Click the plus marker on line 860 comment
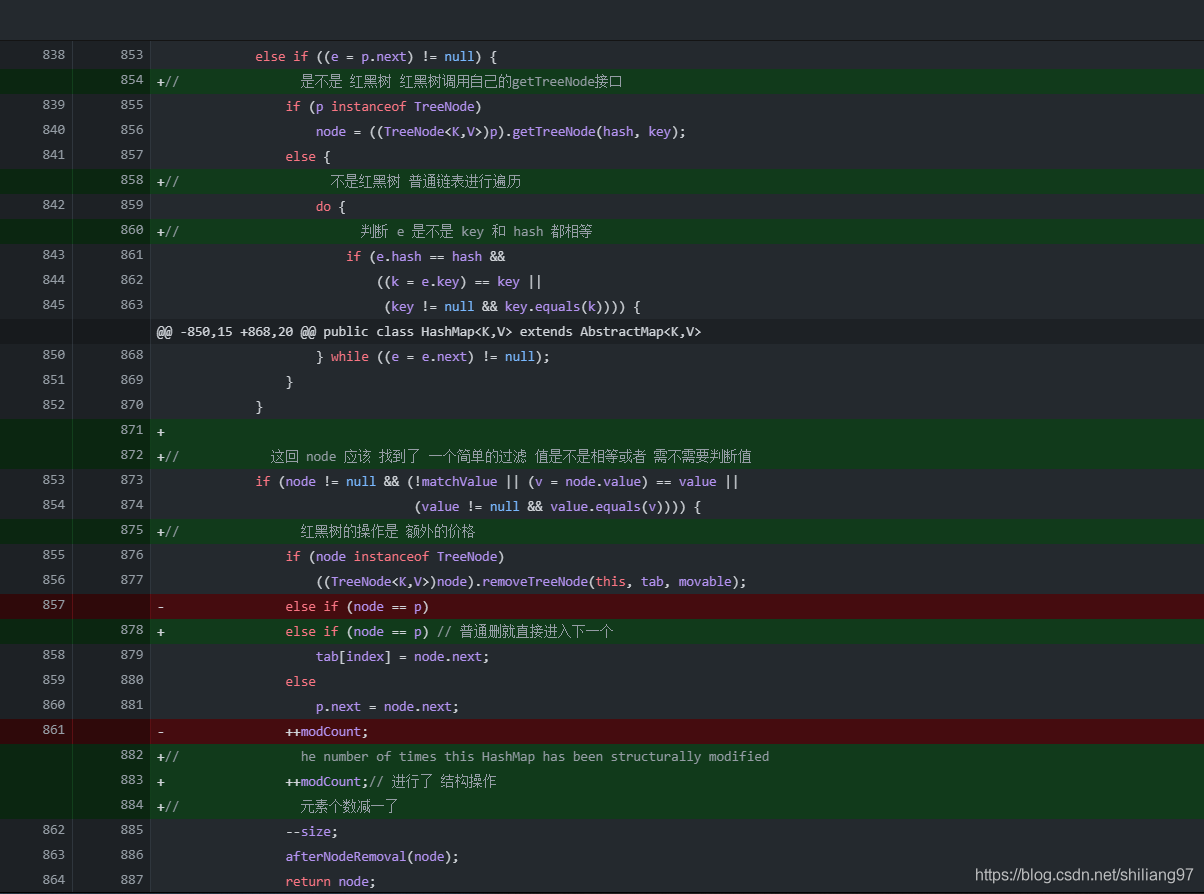The width and height of the screenshot is (1204, 894). (161, 231)
